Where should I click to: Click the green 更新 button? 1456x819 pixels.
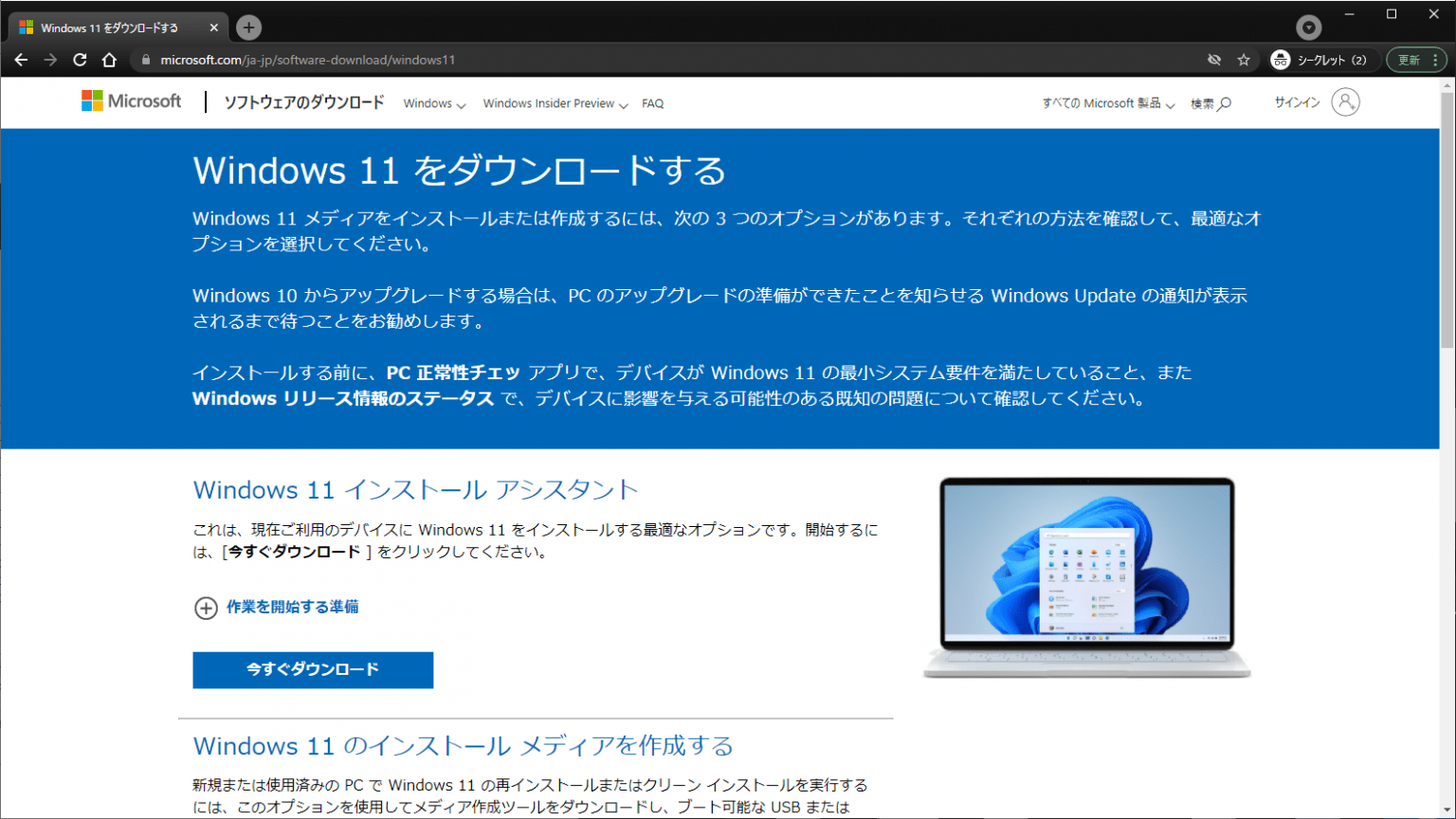coord(1416,59)
